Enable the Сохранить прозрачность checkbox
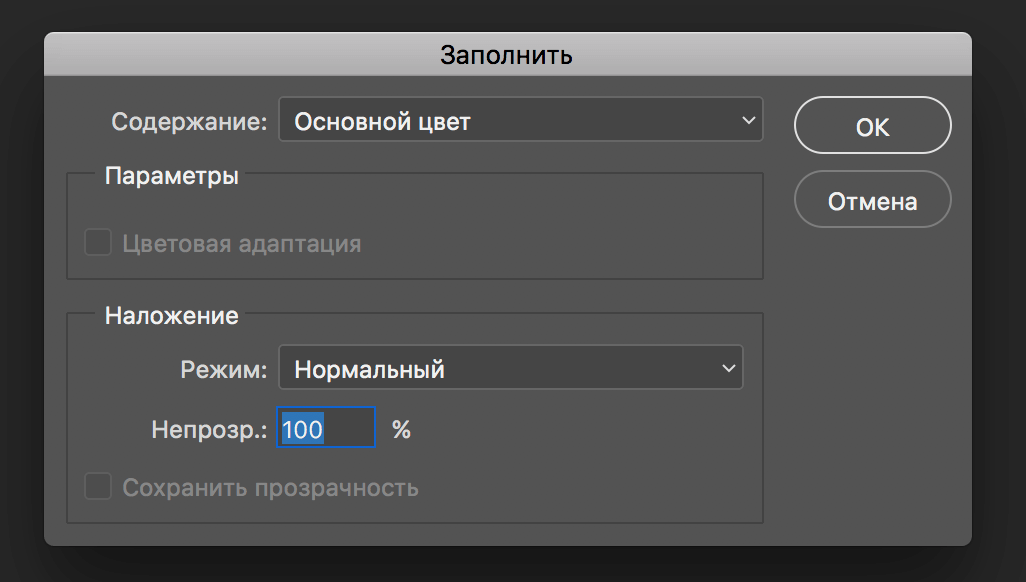 coord(98,488)
